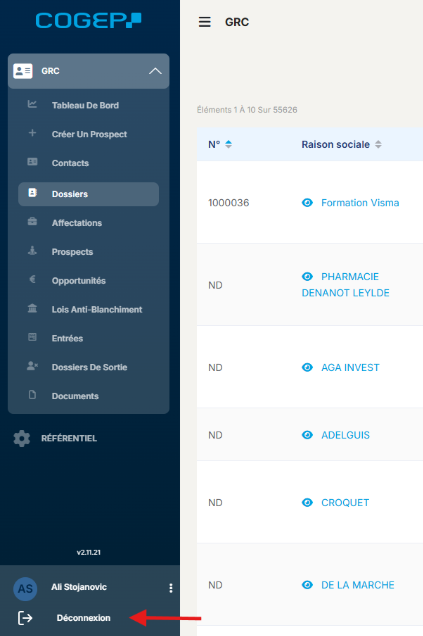Click the eye icon next to CROQUET
Viewport: 423px width, 636px height.
307,503
